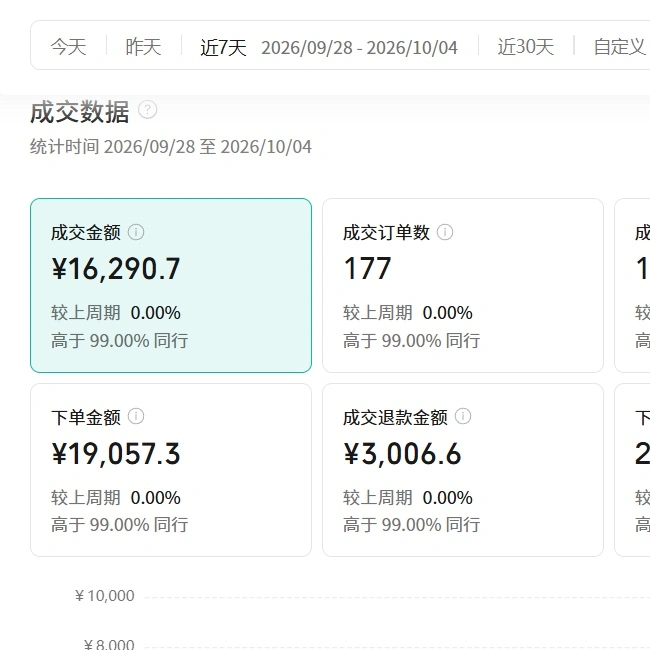
Task: Click the ¥10,000 chart axis label
Action: tap(105, 596)
